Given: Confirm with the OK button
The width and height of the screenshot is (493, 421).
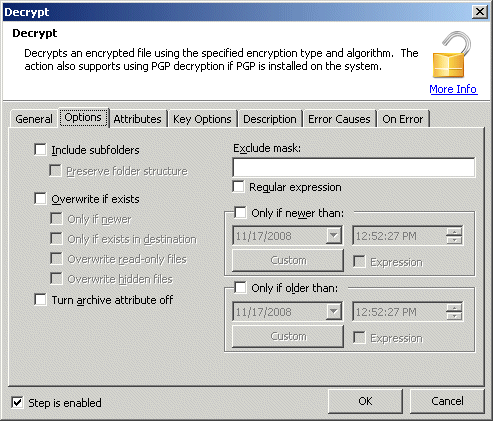Looking at the screenshot, I should pyautogui.click(x=365, y=401).
